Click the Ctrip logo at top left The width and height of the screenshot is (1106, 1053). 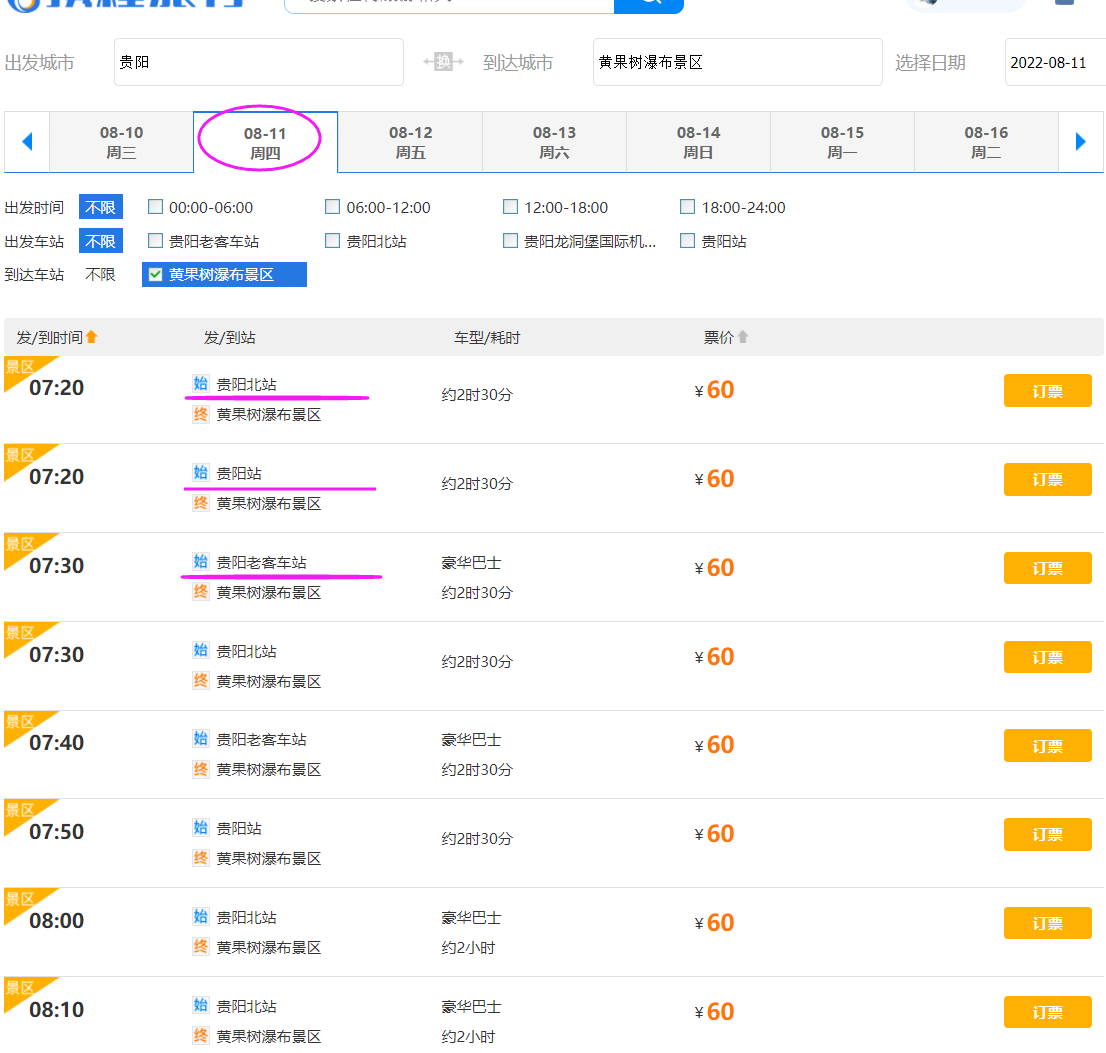[120, 3]
